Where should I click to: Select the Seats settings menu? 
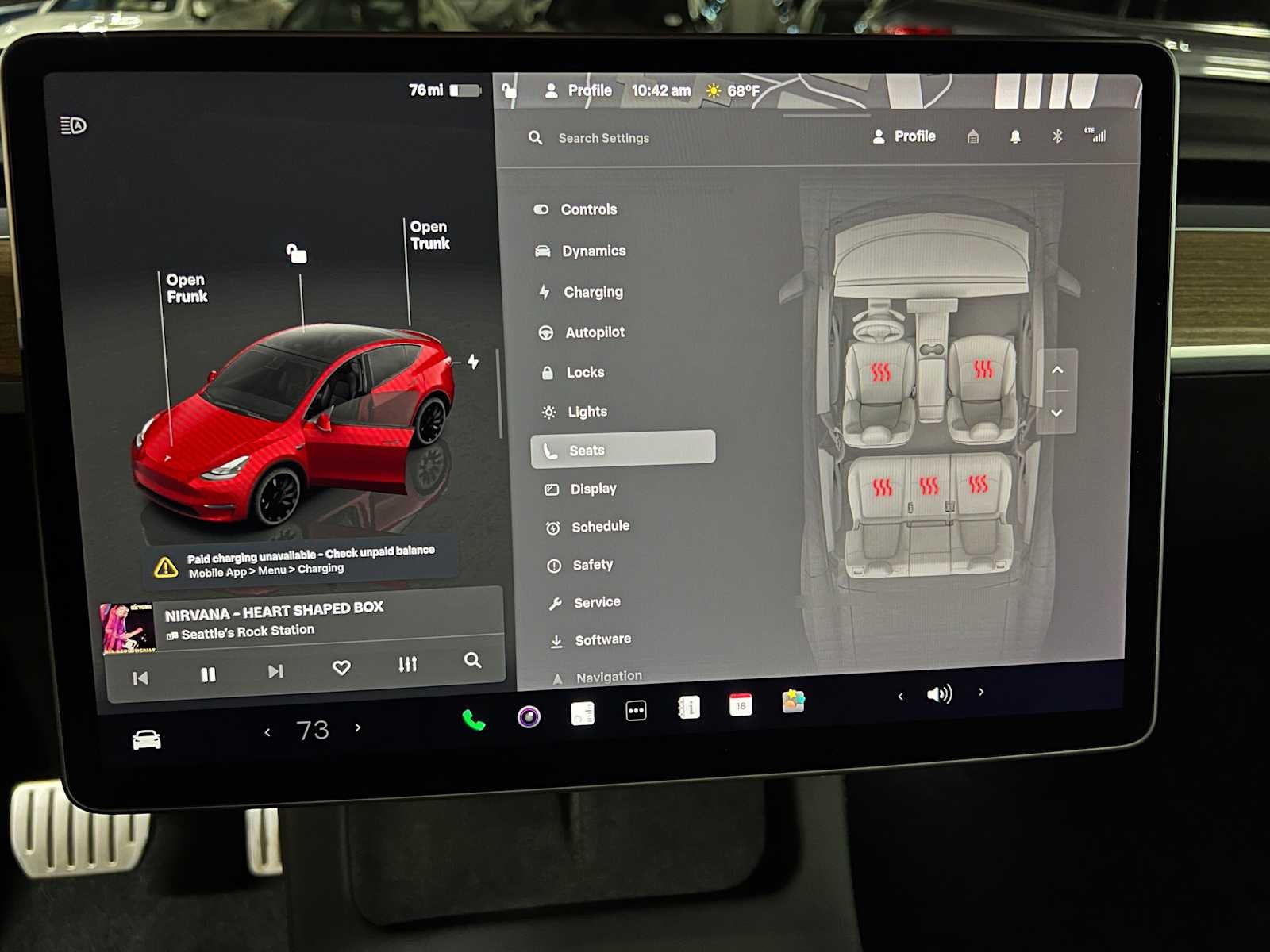(x=623, y=448)
